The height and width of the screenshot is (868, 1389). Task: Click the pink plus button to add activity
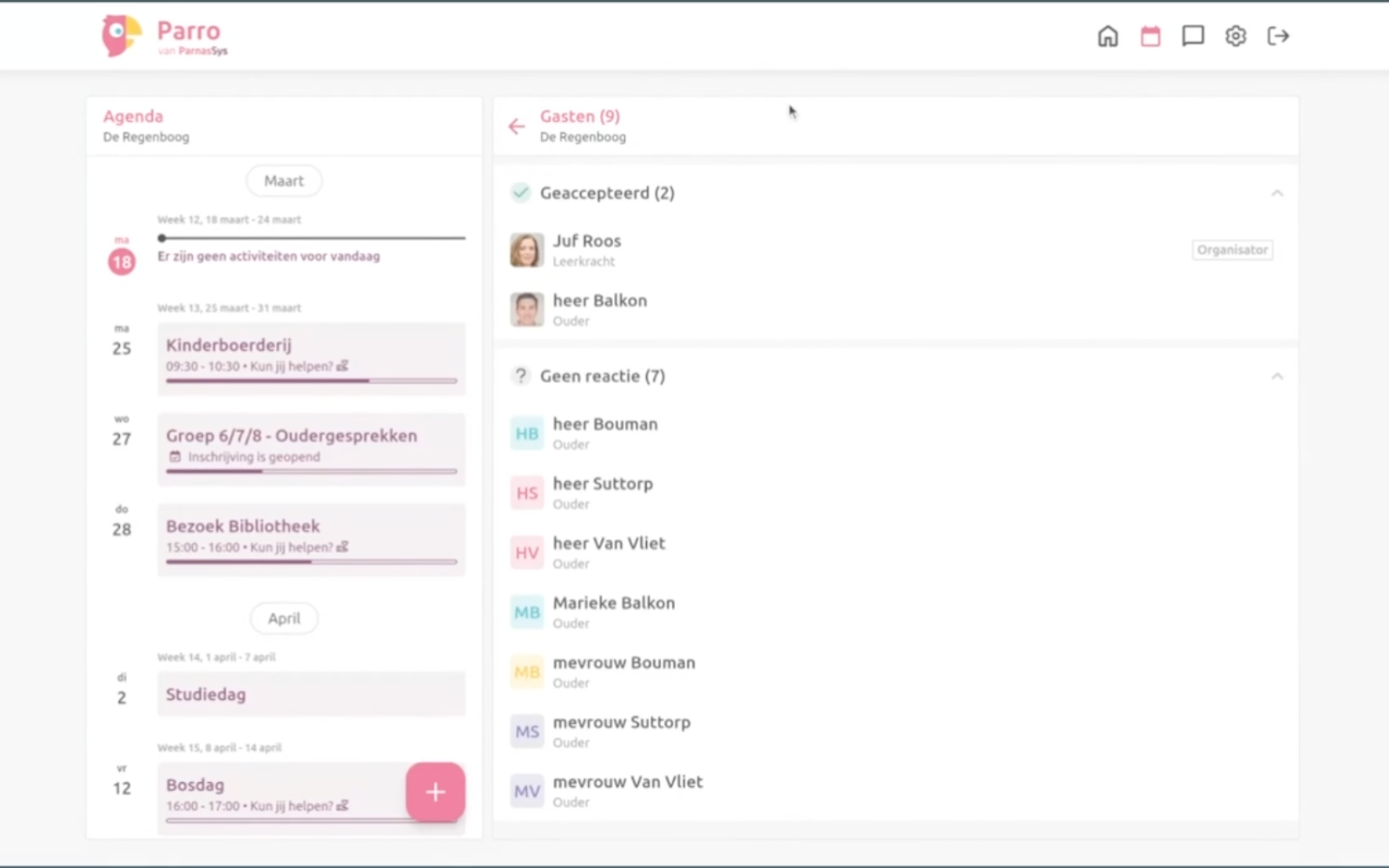(x=435, y=792)
